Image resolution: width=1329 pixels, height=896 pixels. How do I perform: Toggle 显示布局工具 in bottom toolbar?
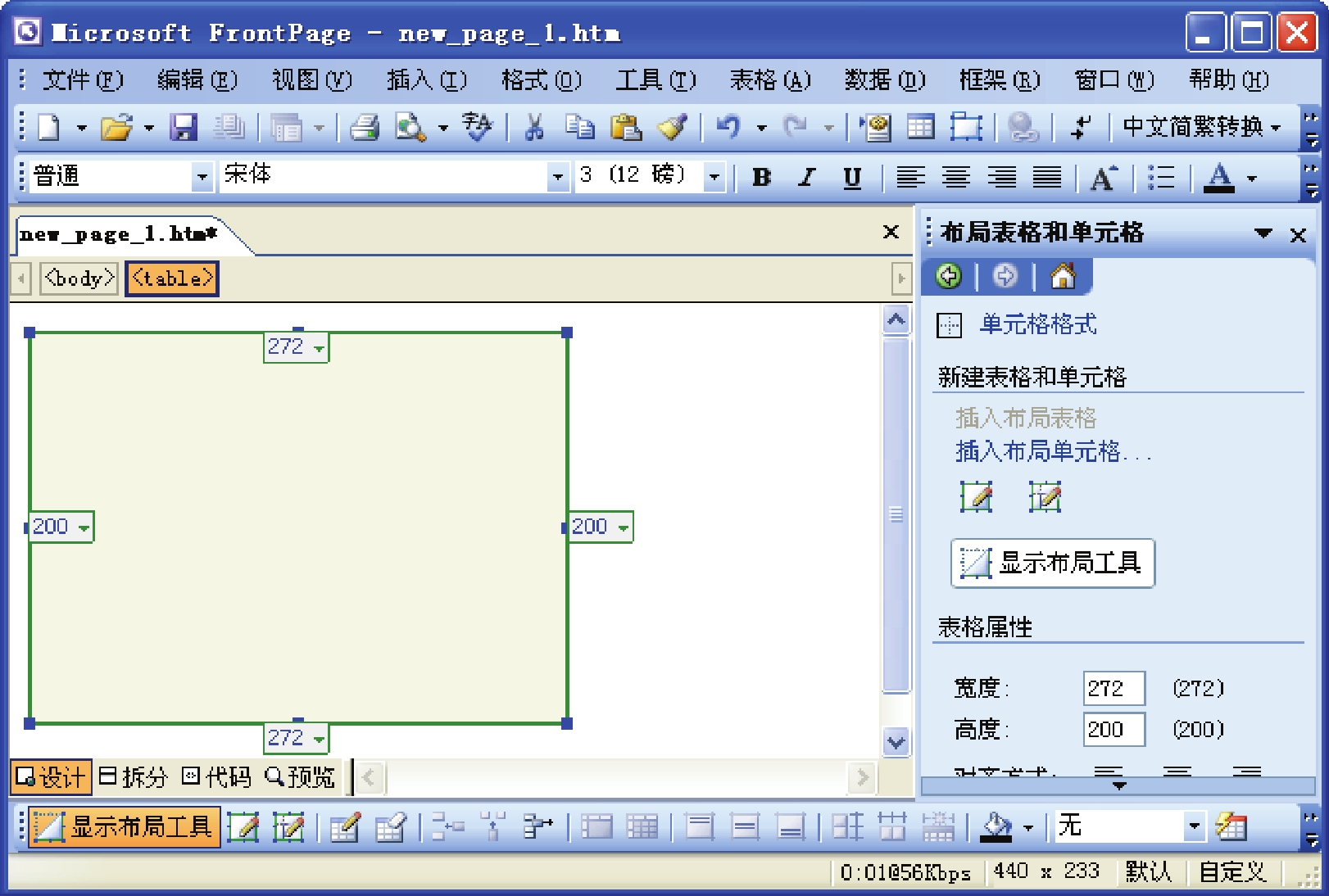pos(125,827)
